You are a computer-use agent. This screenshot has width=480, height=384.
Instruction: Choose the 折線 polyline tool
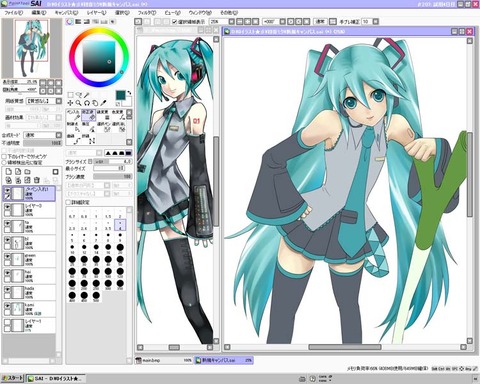coord(89,139)
